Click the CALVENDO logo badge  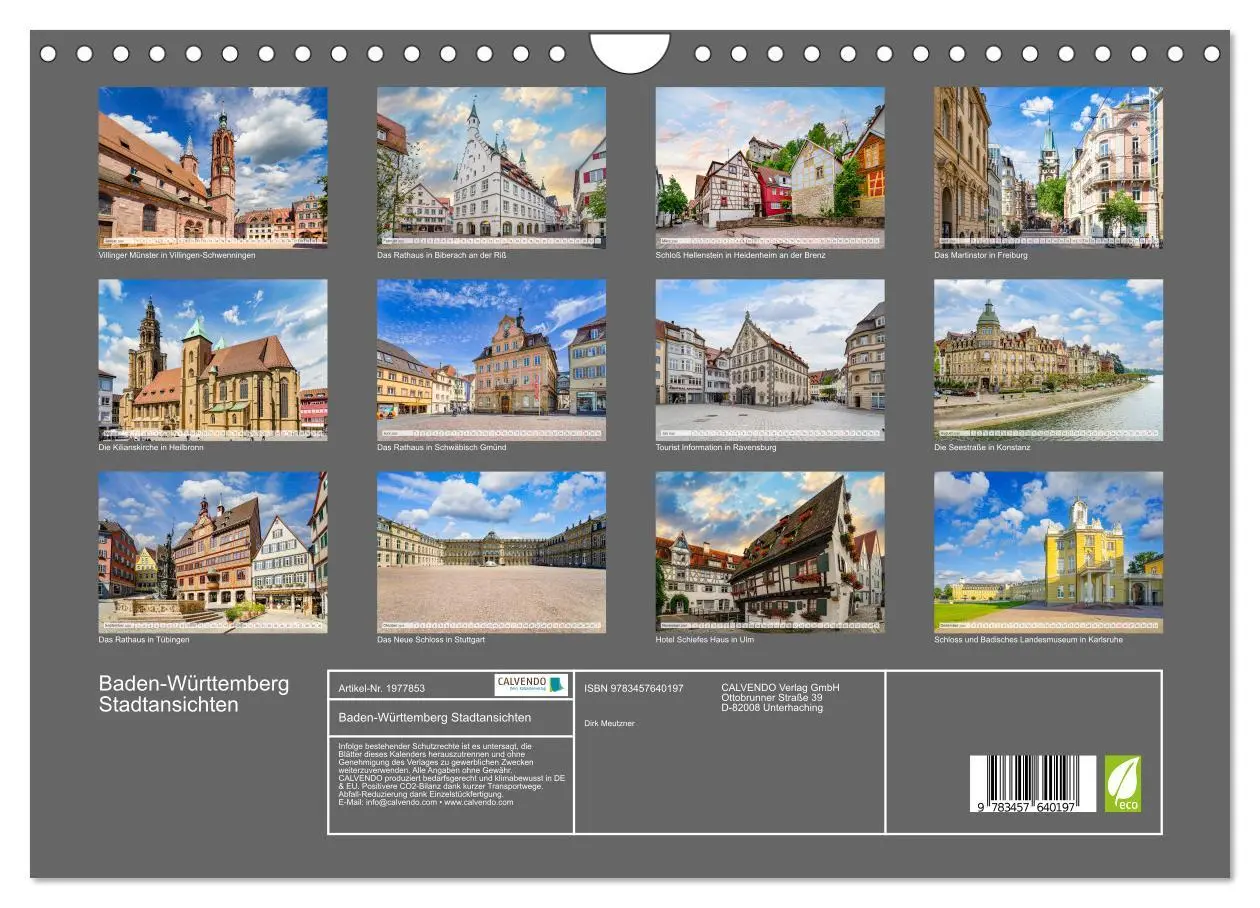[531, 685]
